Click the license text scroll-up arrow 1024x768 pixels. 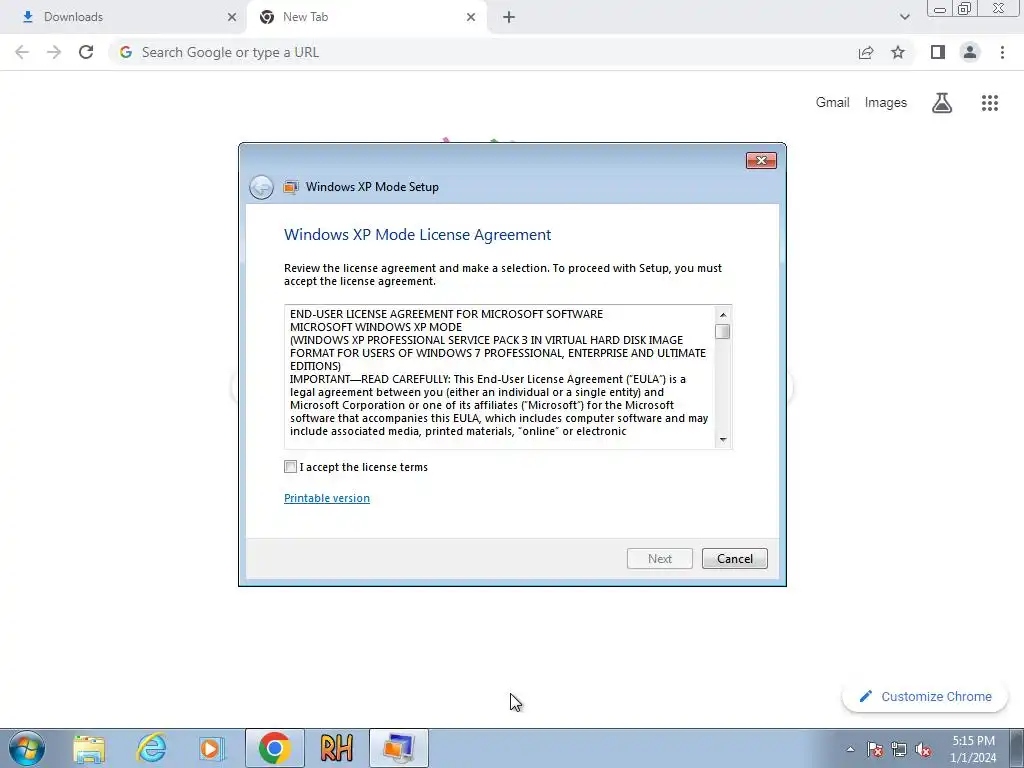pos(723,315)
